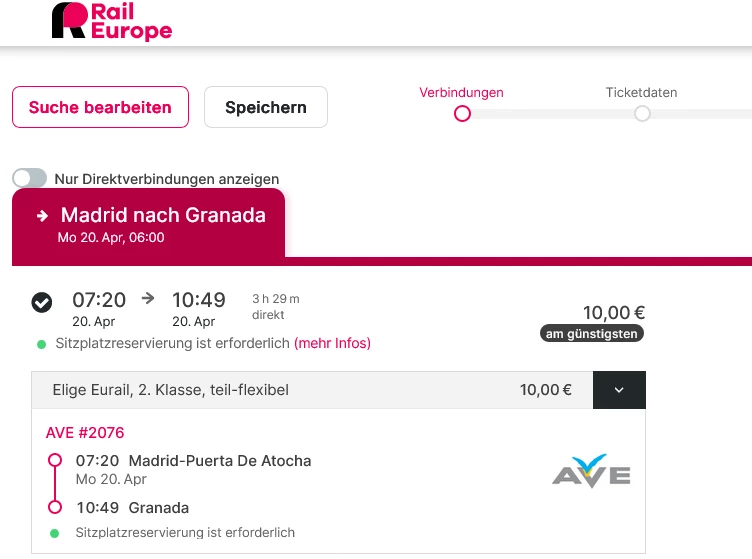Open the Elige Eurail fare selector

311,390
